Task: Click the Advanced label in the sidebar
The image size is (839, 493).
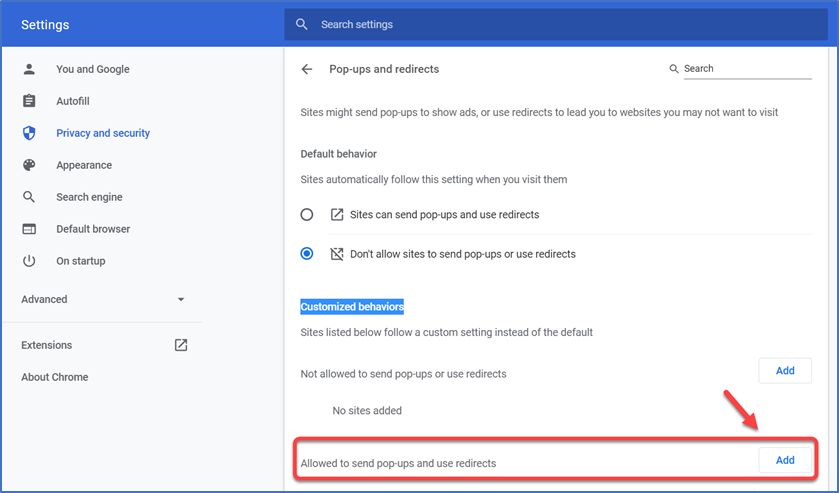Action: point(44,299)
